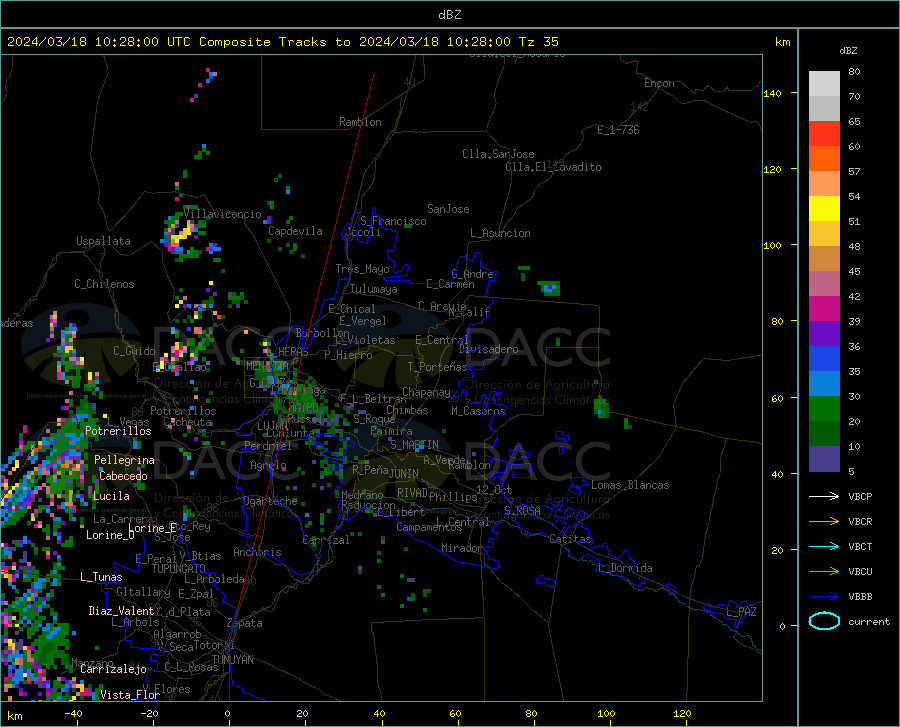Click the Zapata location label
Screen dimensions: 900x727
(245, 623)
